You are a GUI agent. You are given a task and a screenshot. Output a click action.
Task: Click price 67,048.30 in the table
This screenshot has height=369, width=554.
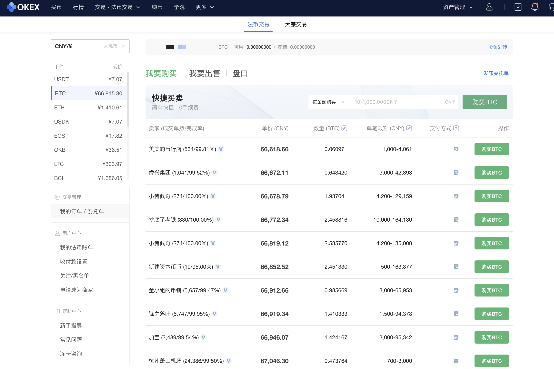pos(275,361)
